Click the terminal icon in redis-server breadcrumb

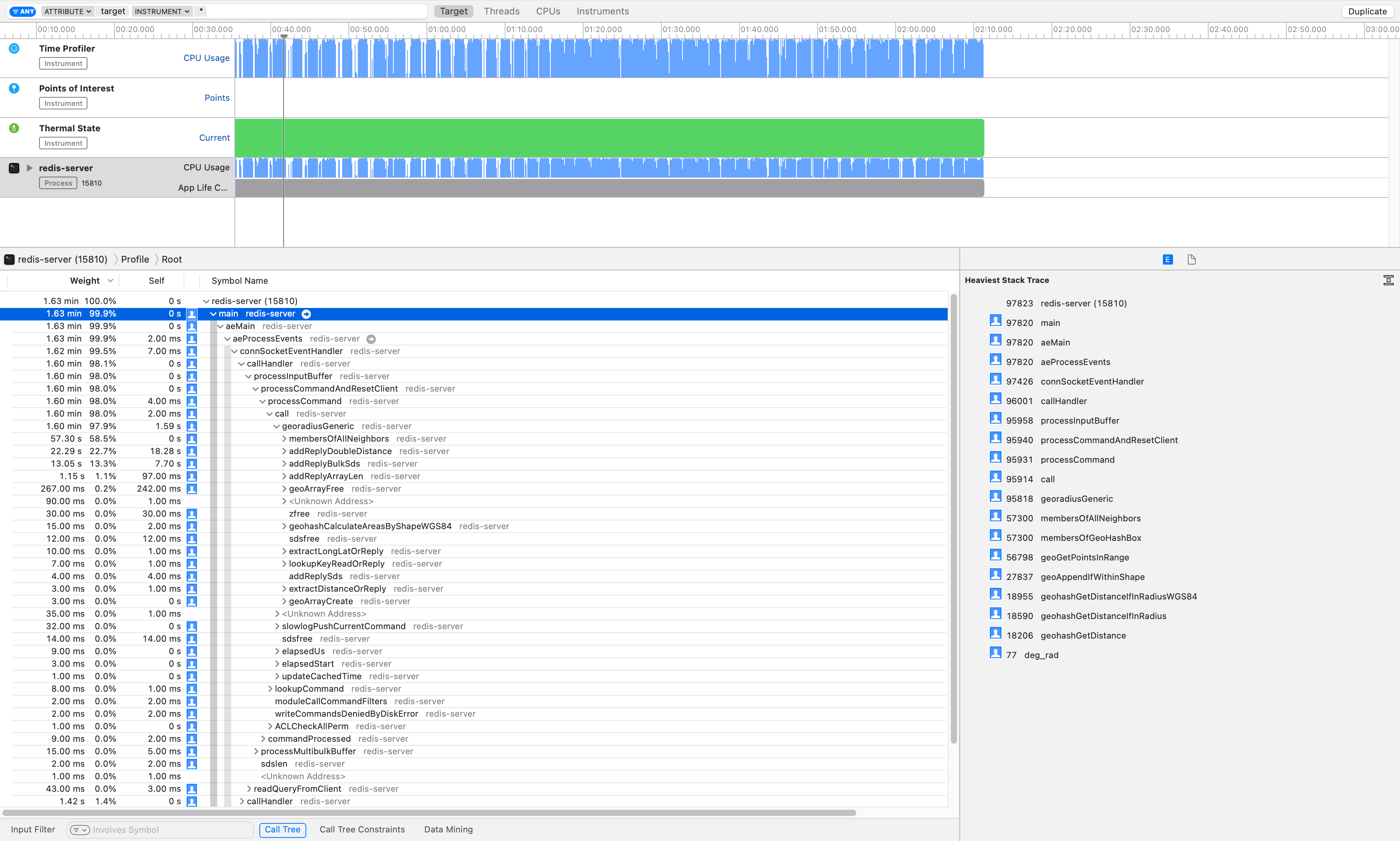9,259
